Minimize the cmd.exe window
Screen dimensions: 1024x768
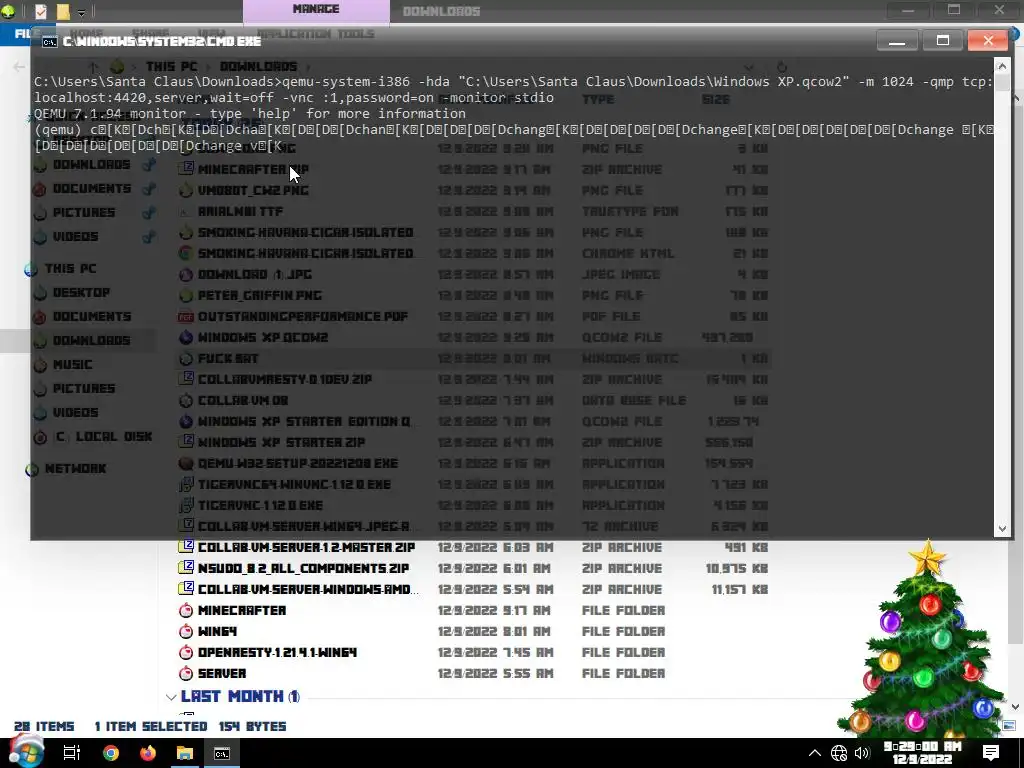coord(897,40)
